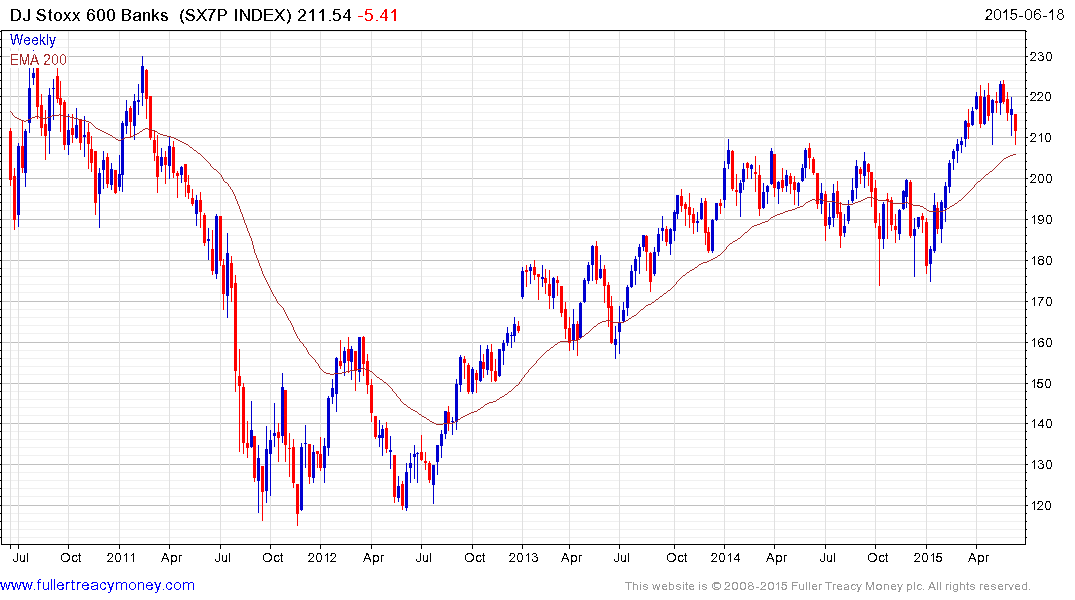
Task: Click the 190 price axis label
Action: tap(1041, 219)
